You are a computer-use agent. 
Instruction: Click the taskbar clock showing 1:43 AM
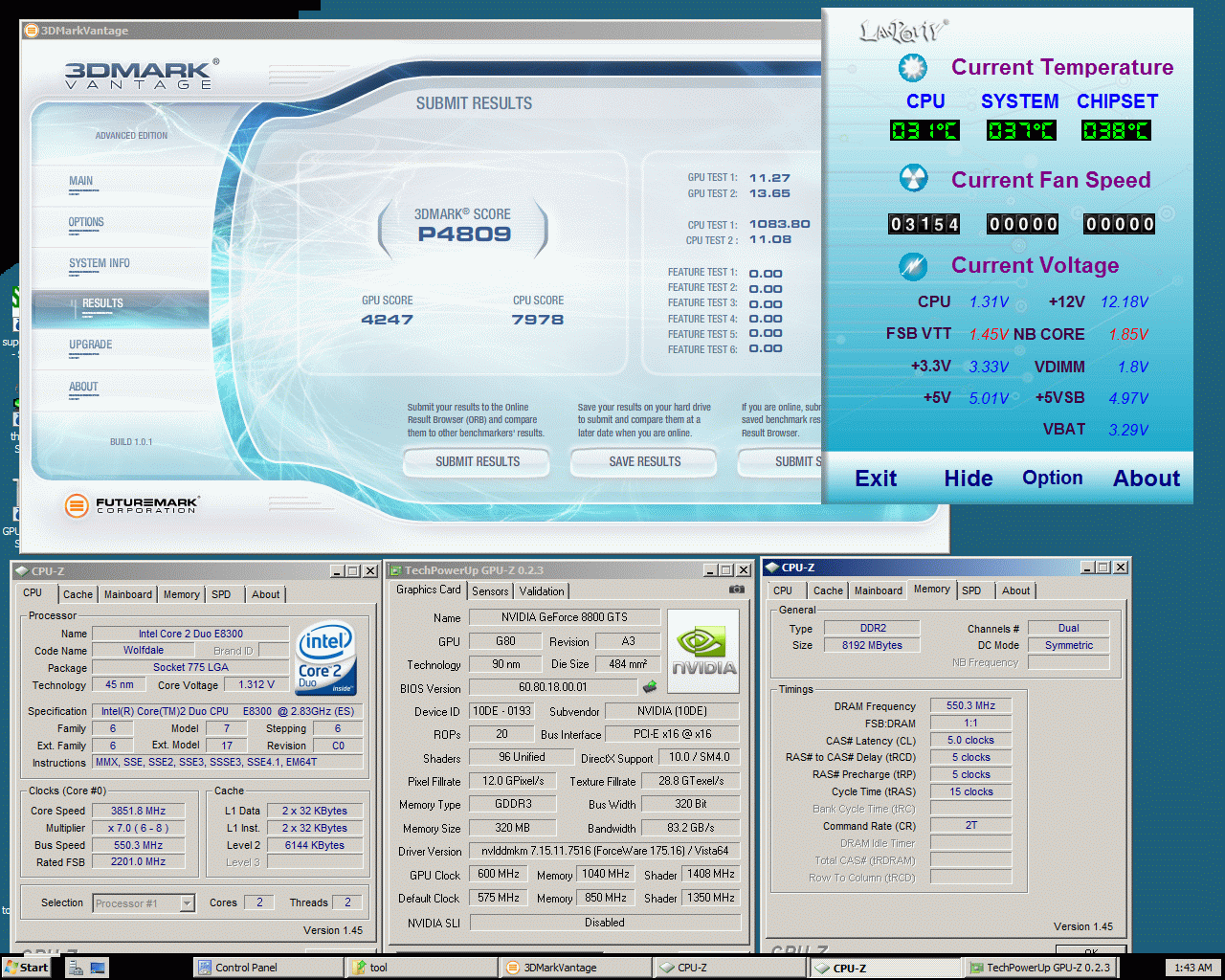[x=1192, y=968]
